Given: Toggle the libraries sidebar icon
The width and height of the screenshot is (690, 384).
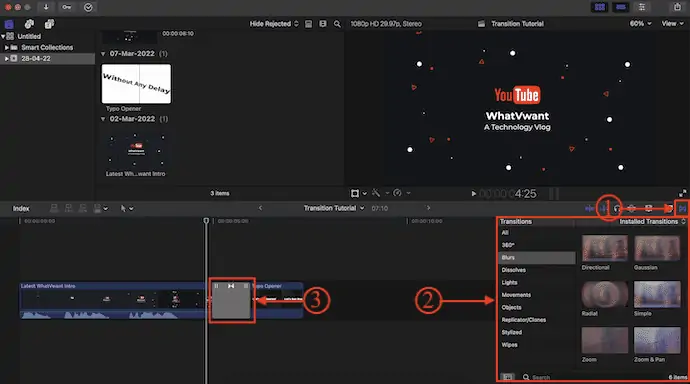Looking at the screenshot, I should click(9, 24).
